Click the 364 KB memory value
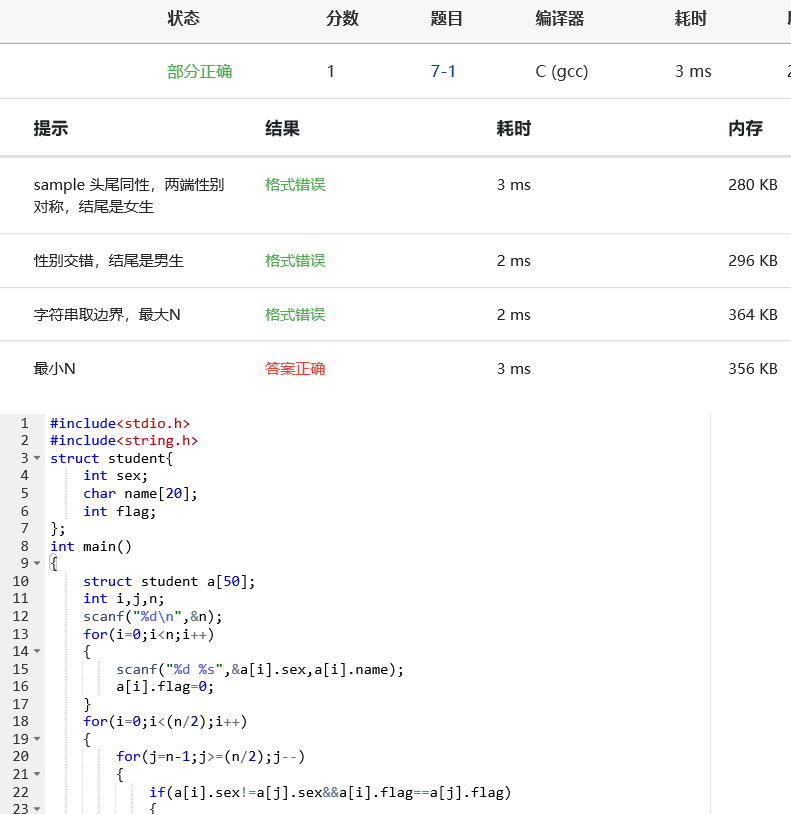 click(753, 314)
